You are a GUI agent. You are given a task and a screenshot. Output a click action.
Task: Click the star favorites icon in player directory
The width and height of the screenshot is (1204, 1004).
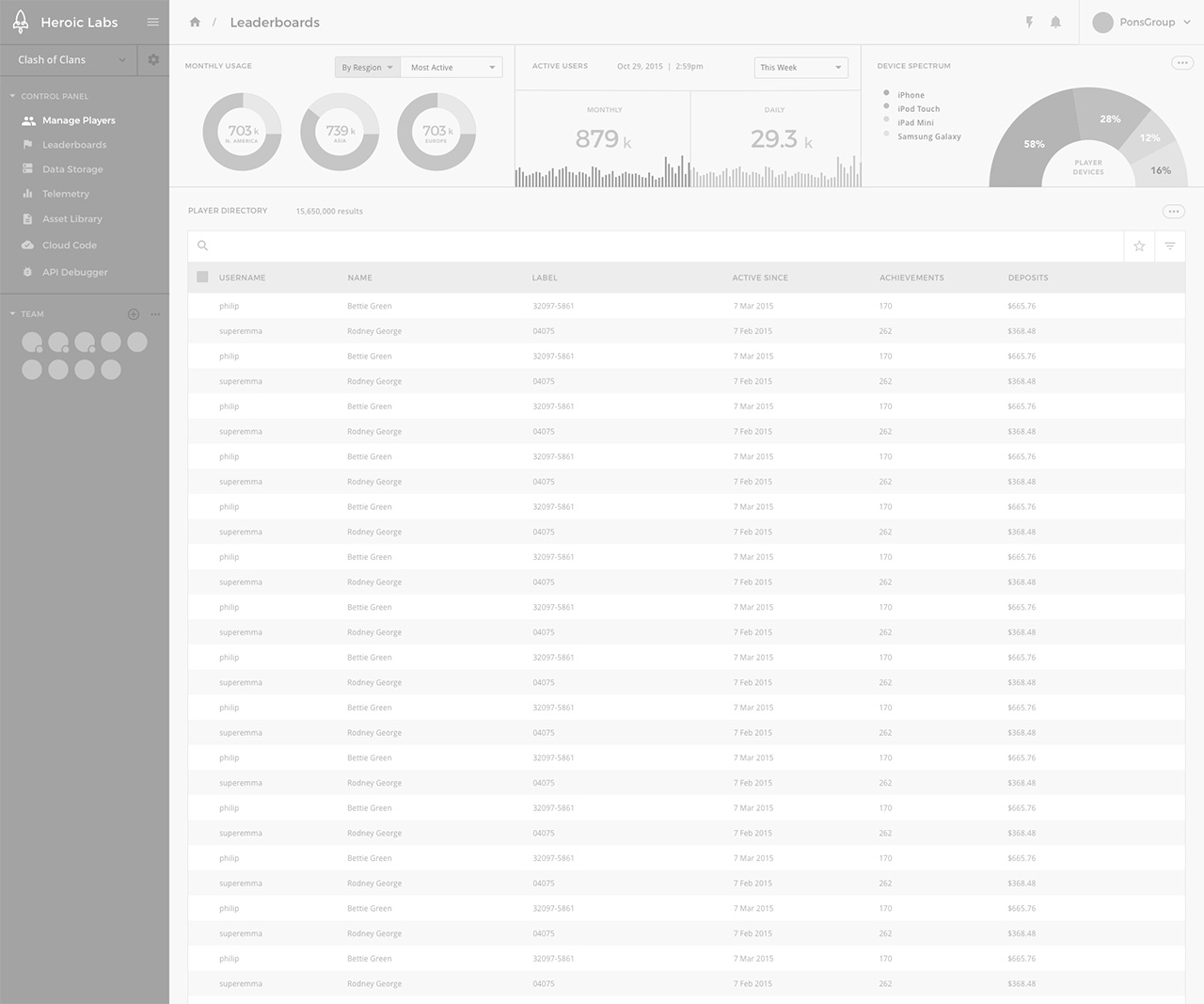1139,247
